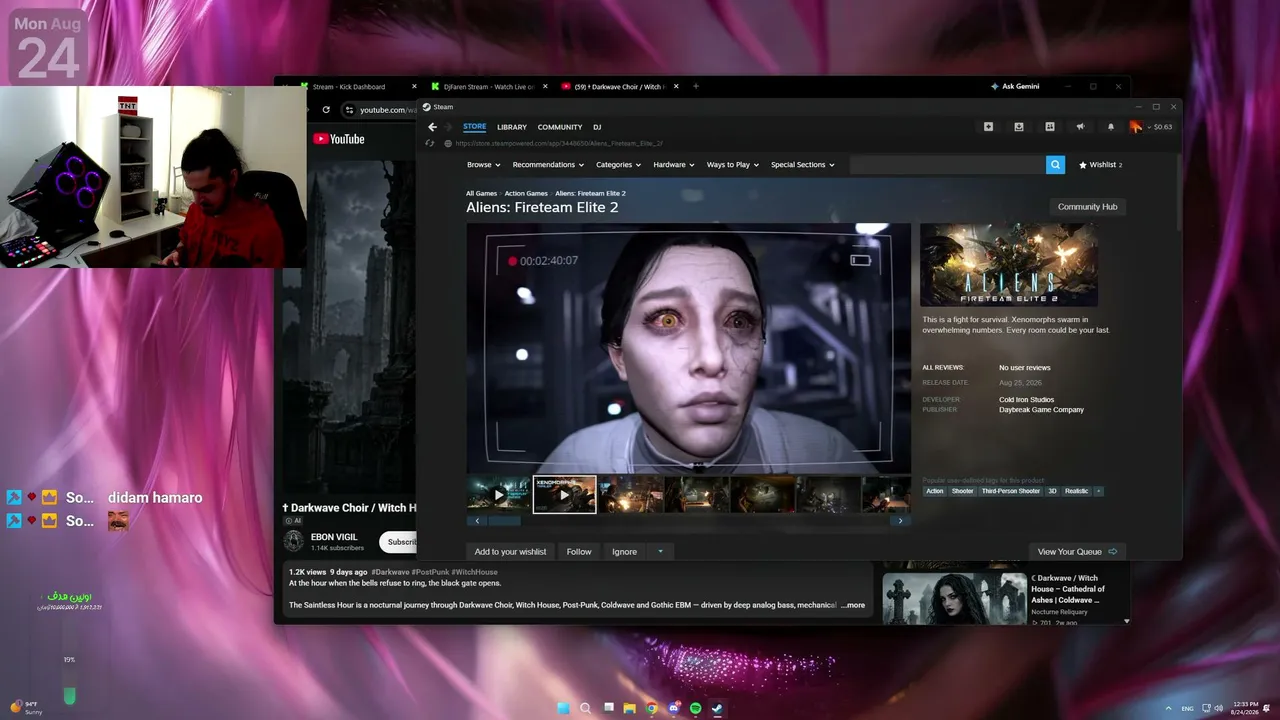The image size is (1280, 720).
Task: Expand the Recommendations dropdown
Action: 549,165
